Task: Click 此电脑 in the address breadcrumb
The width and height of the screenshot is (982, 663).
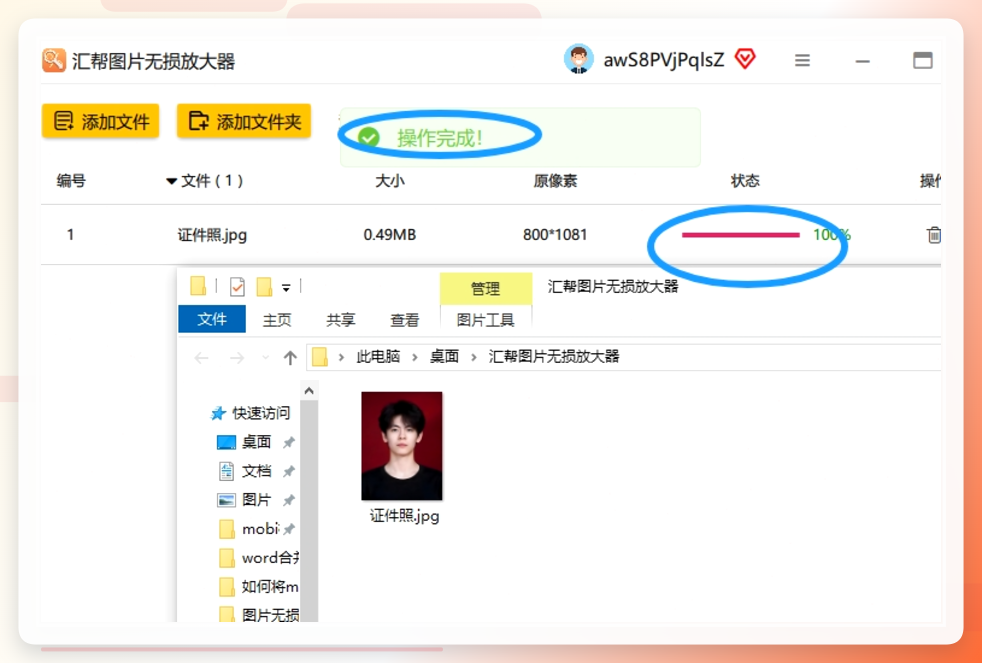Action: pos(378,357)
